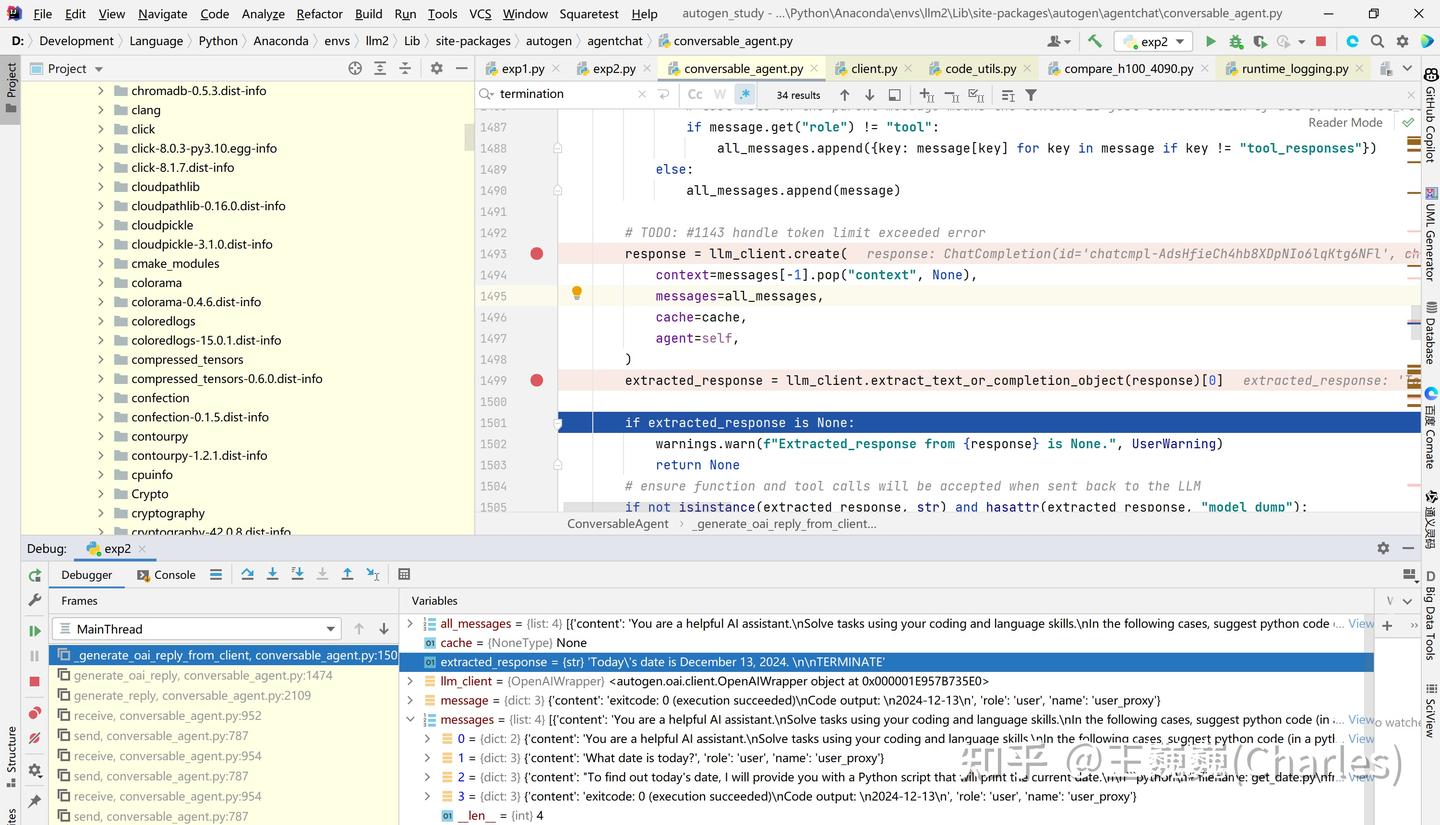Toggle the Regex search option
This screenshot has height=825, width=1440.
(x=745, y=94)
